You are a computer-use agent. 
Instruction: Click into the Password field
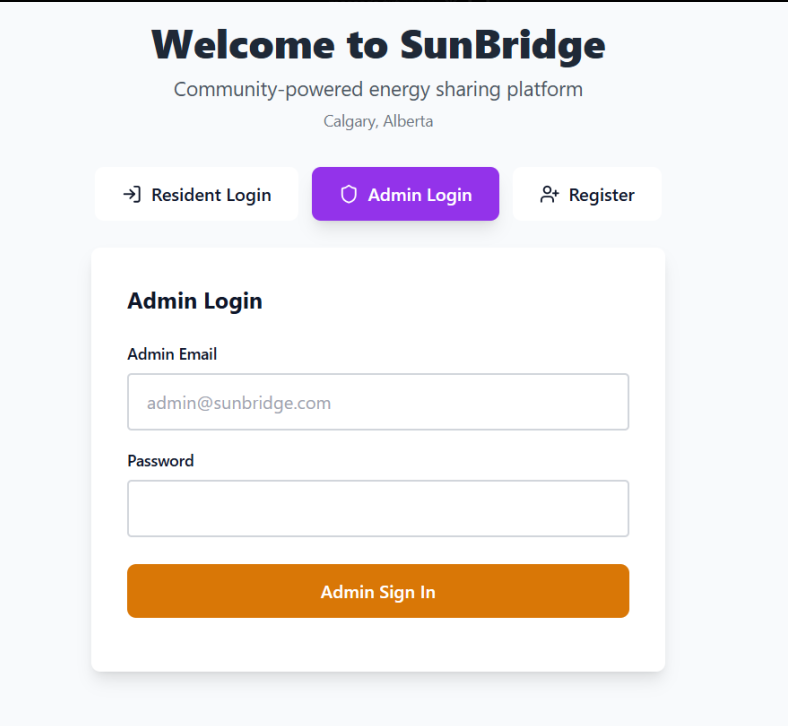coord(378,509)
